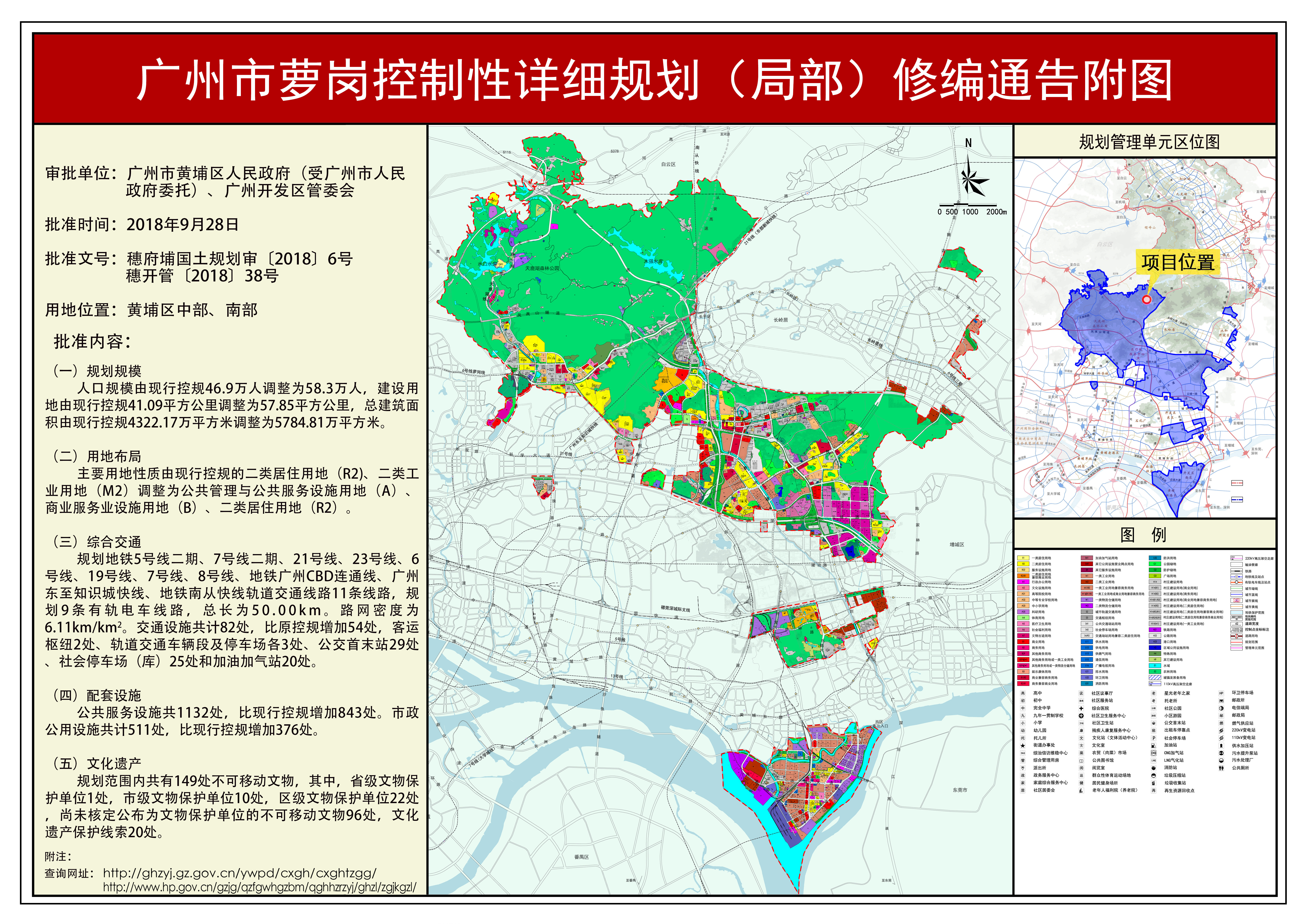Click the 批准时间:2018年9月28日 line
The image size is (1307, 924).
click(x=142, y=224)
